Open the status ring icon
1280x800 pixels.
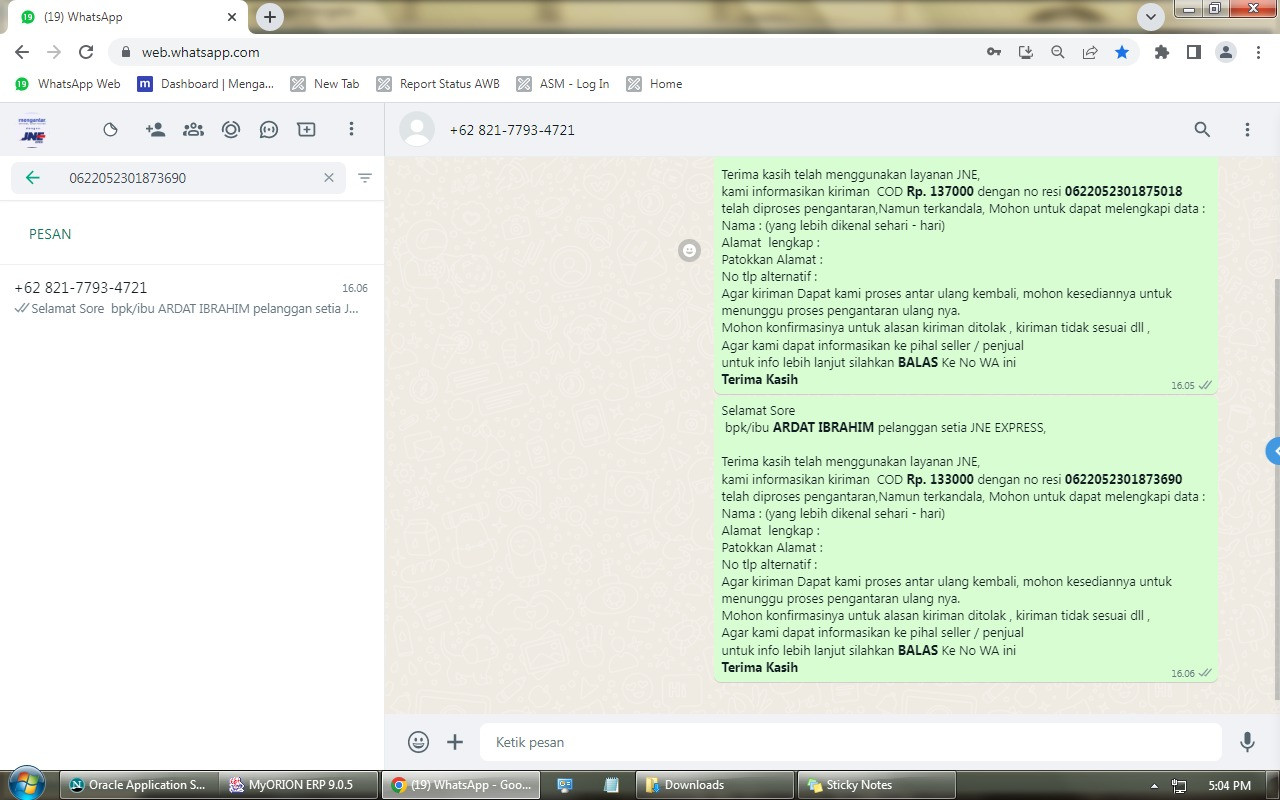tap(231, 130)
